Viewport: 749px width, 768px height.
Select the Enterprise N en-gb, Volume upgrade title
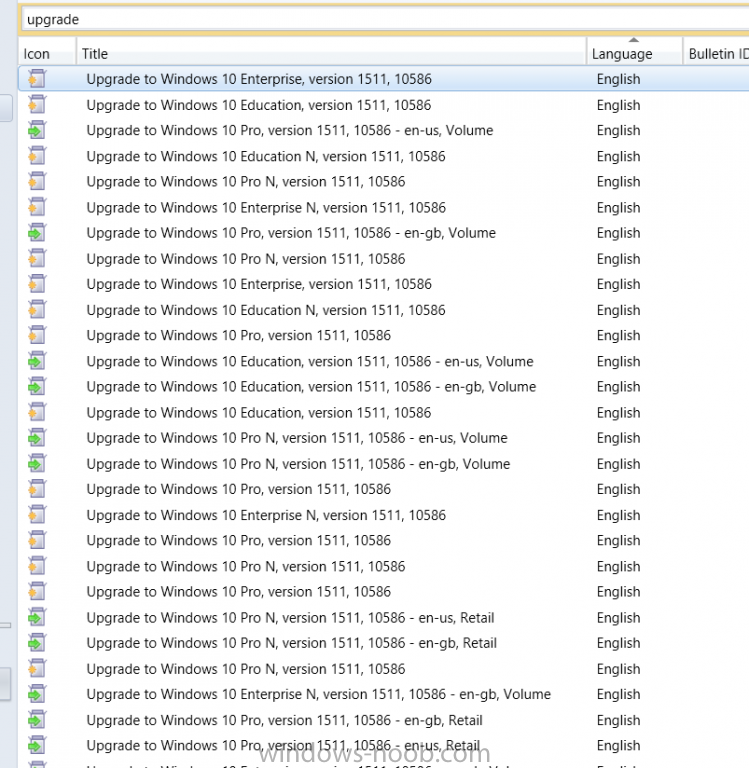(319, 694)
